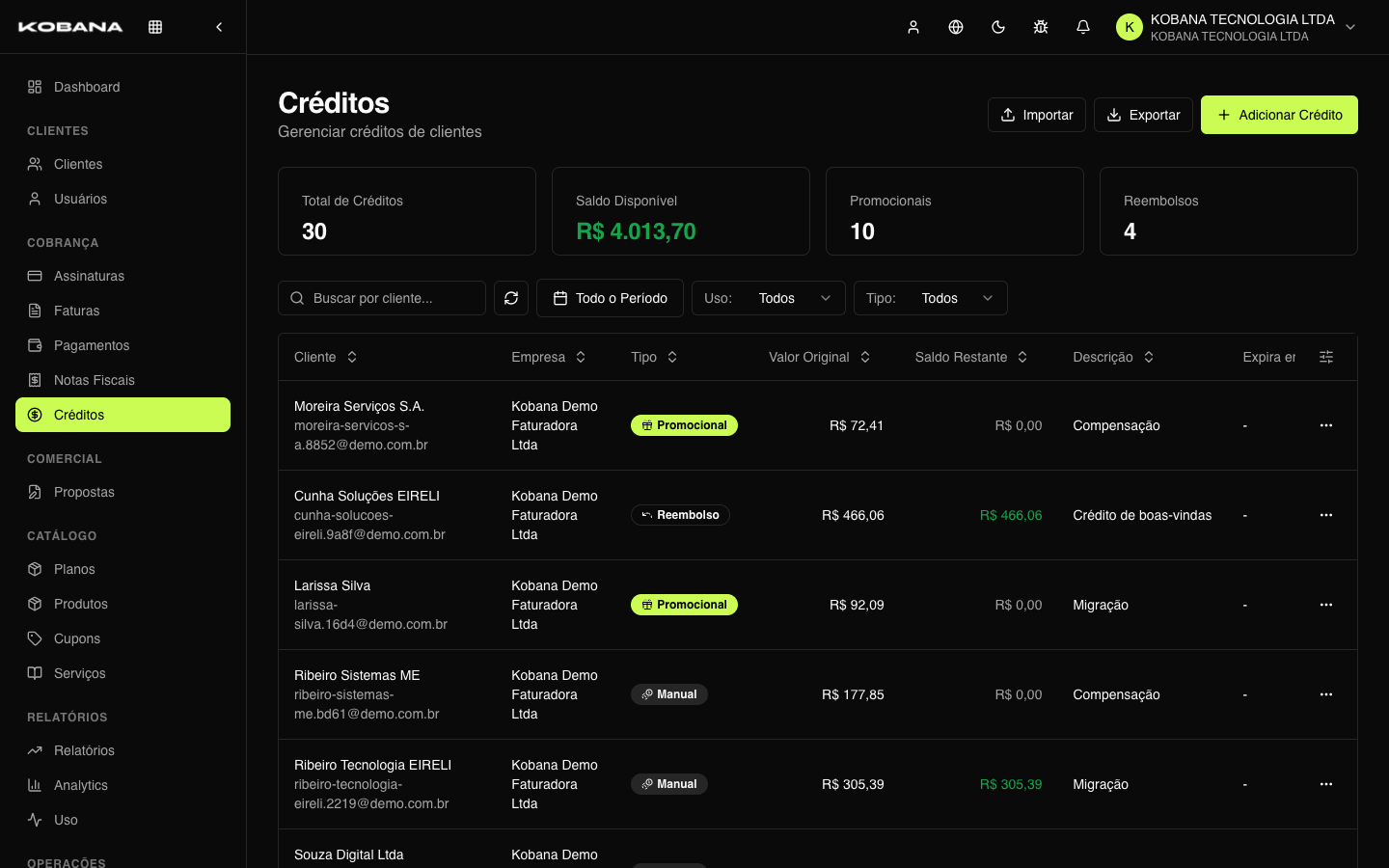Toggle dark mode via the moon icon

[998, 27]
